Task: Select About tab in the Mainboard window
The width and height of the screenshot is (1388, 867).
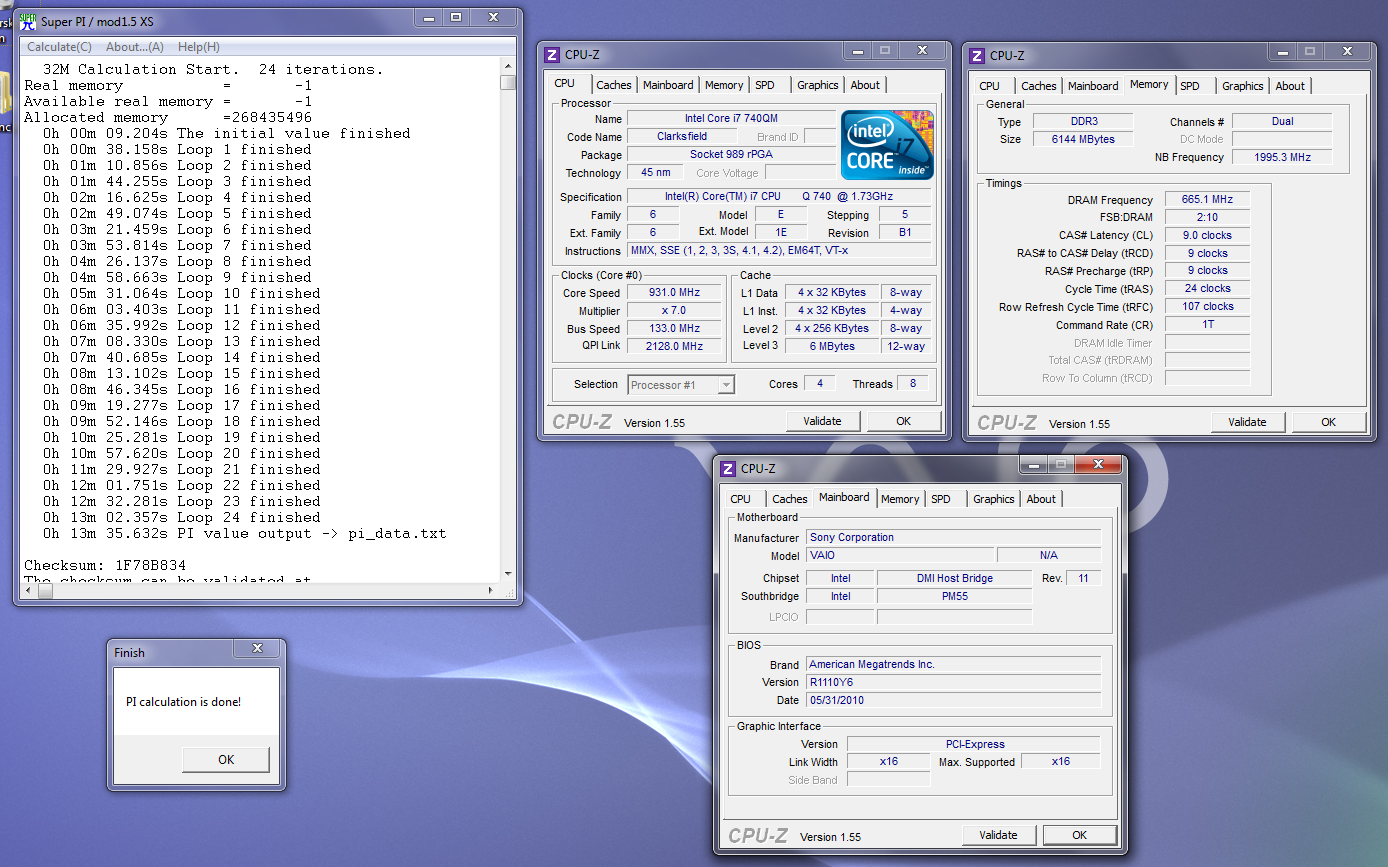Action: point(1041,499)
